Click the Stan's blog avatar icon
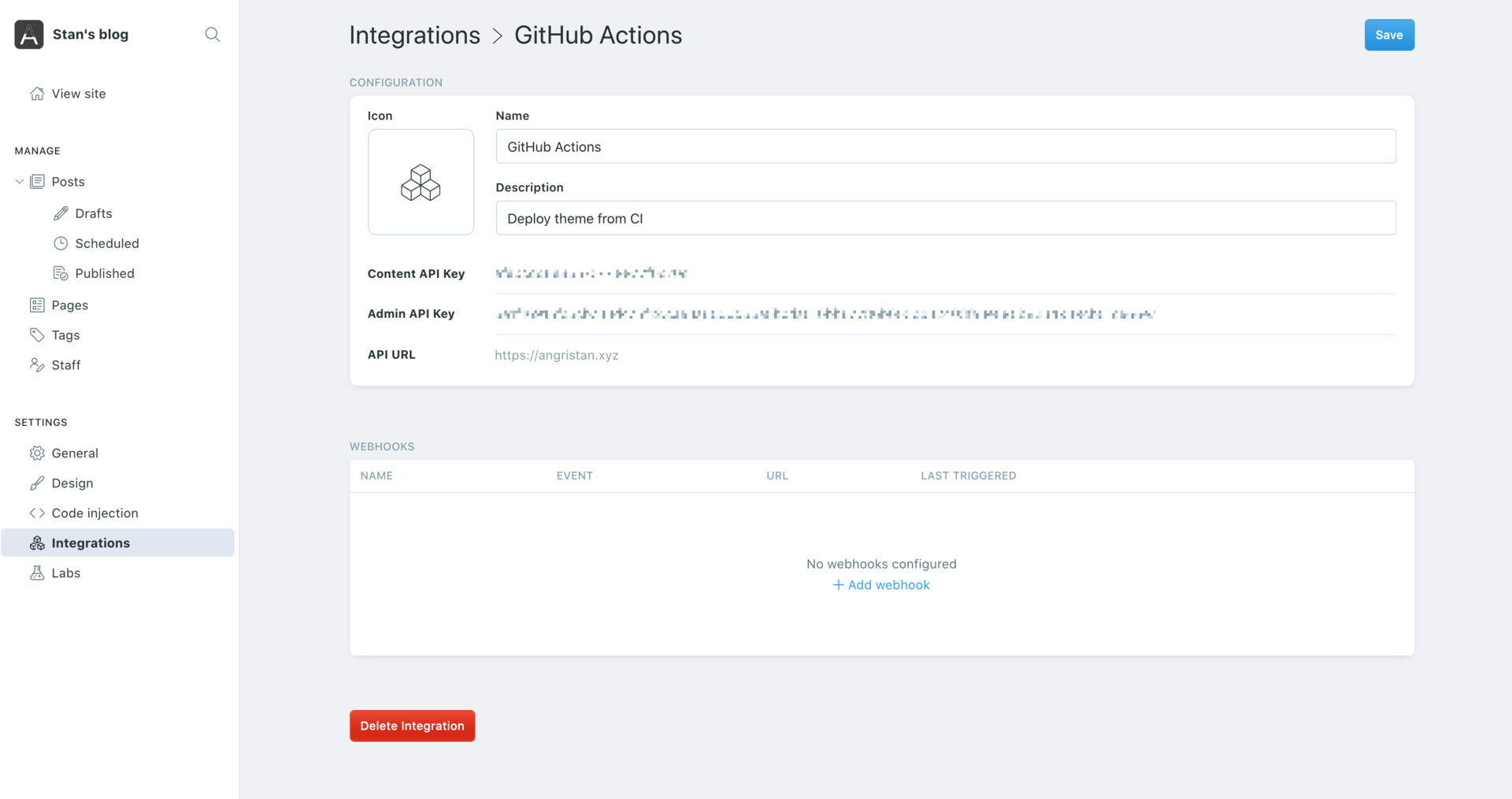The width and height of the screenshot is (1512, 799). 28,34
